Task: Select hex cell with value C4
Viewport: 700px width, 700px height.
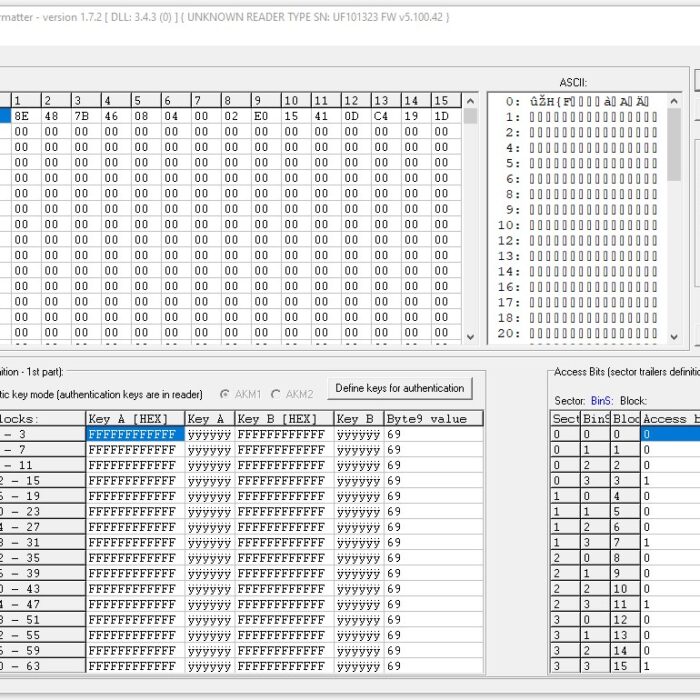Action: point(385,116)
